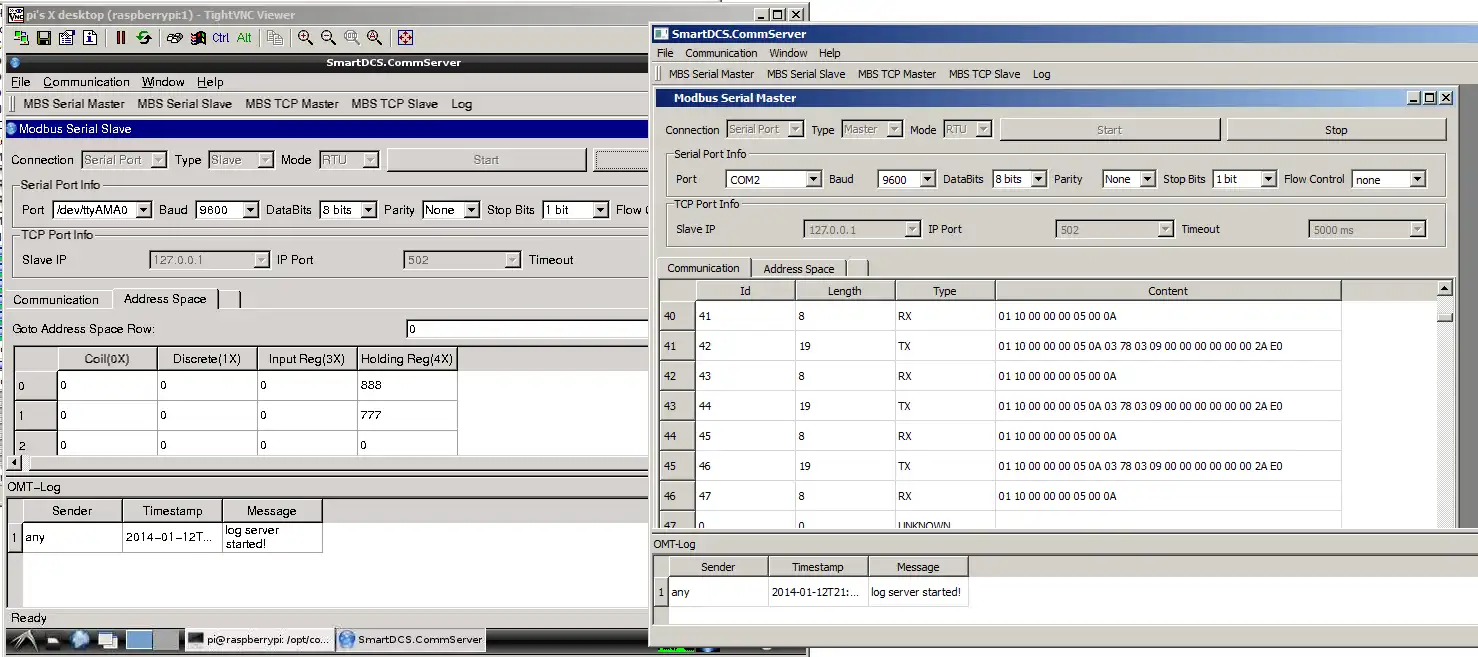Open the file manager icon in Raspberry Pi panel
This screenshot has width=1478, height=657.
53,639
